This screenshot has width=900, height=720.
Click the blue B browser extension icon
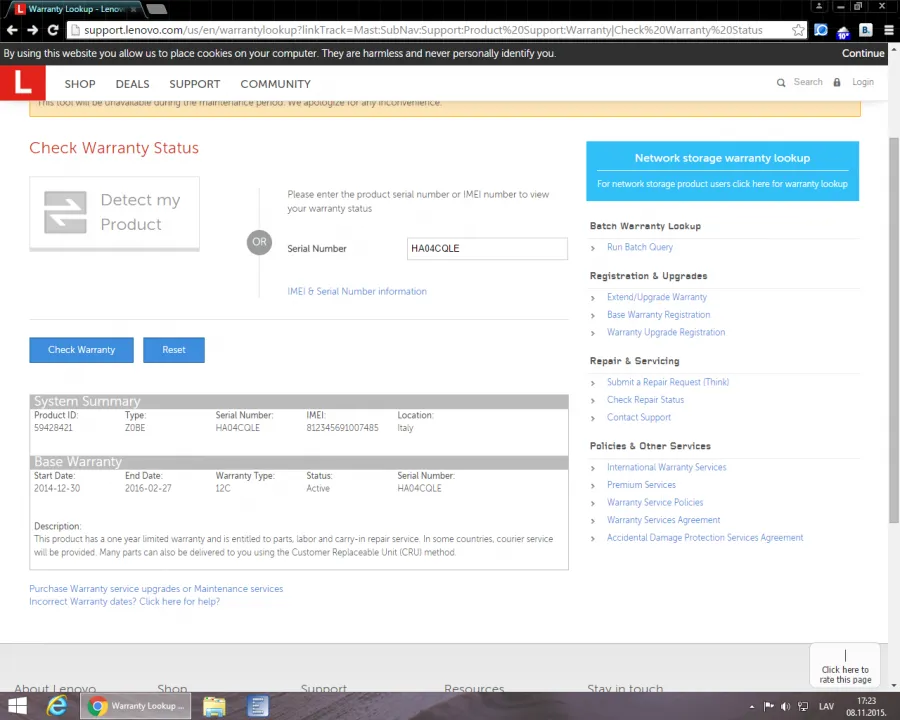[x=866, y=30]
